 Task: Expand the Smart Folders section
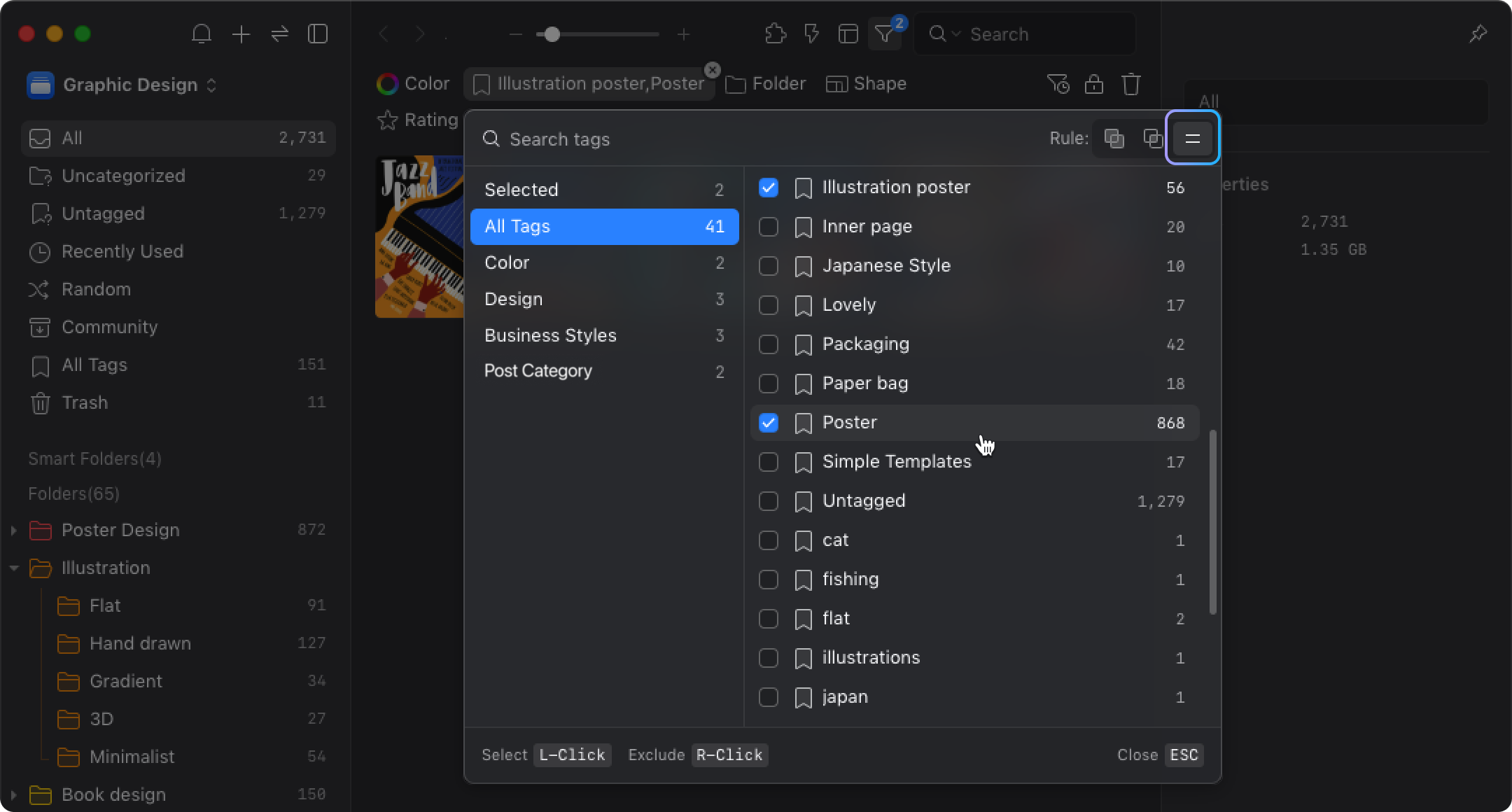click(94, 459)
